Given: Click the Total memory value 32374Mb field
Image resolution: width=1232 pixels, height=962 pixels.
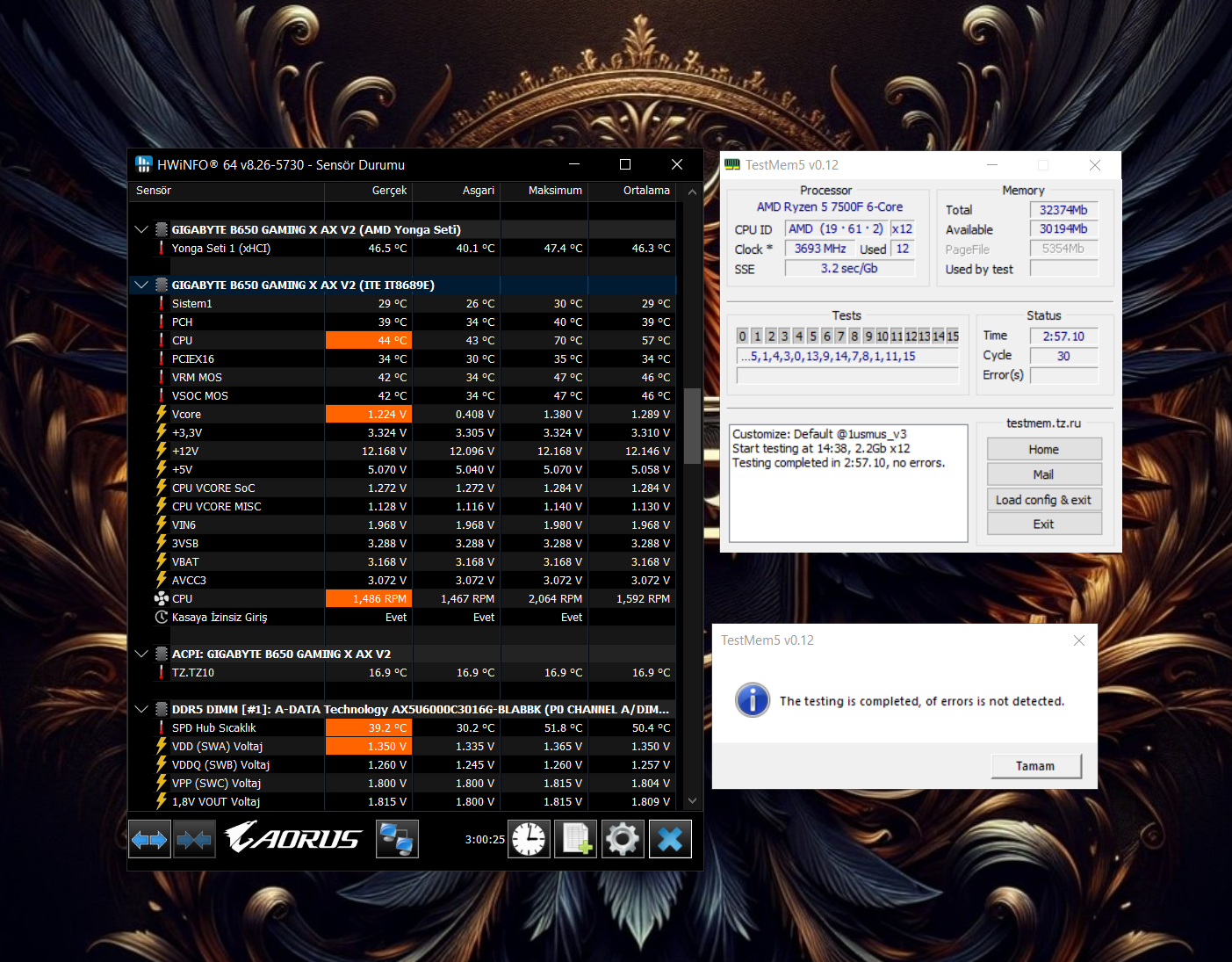Looking at the screenshot, I should pos(1063,210).
